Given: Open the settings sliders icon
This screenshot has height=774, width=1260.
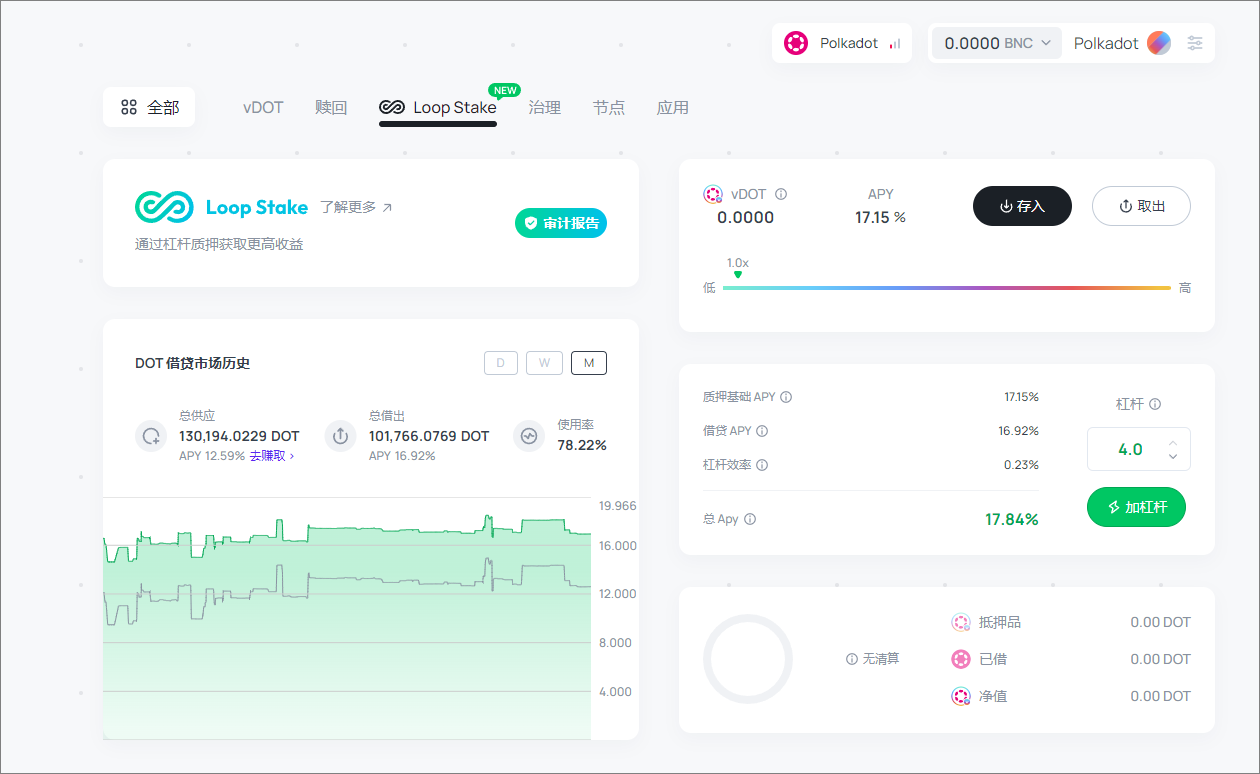Looking at the screenshot, I should pyautogui.click(x=1195, y=43).
